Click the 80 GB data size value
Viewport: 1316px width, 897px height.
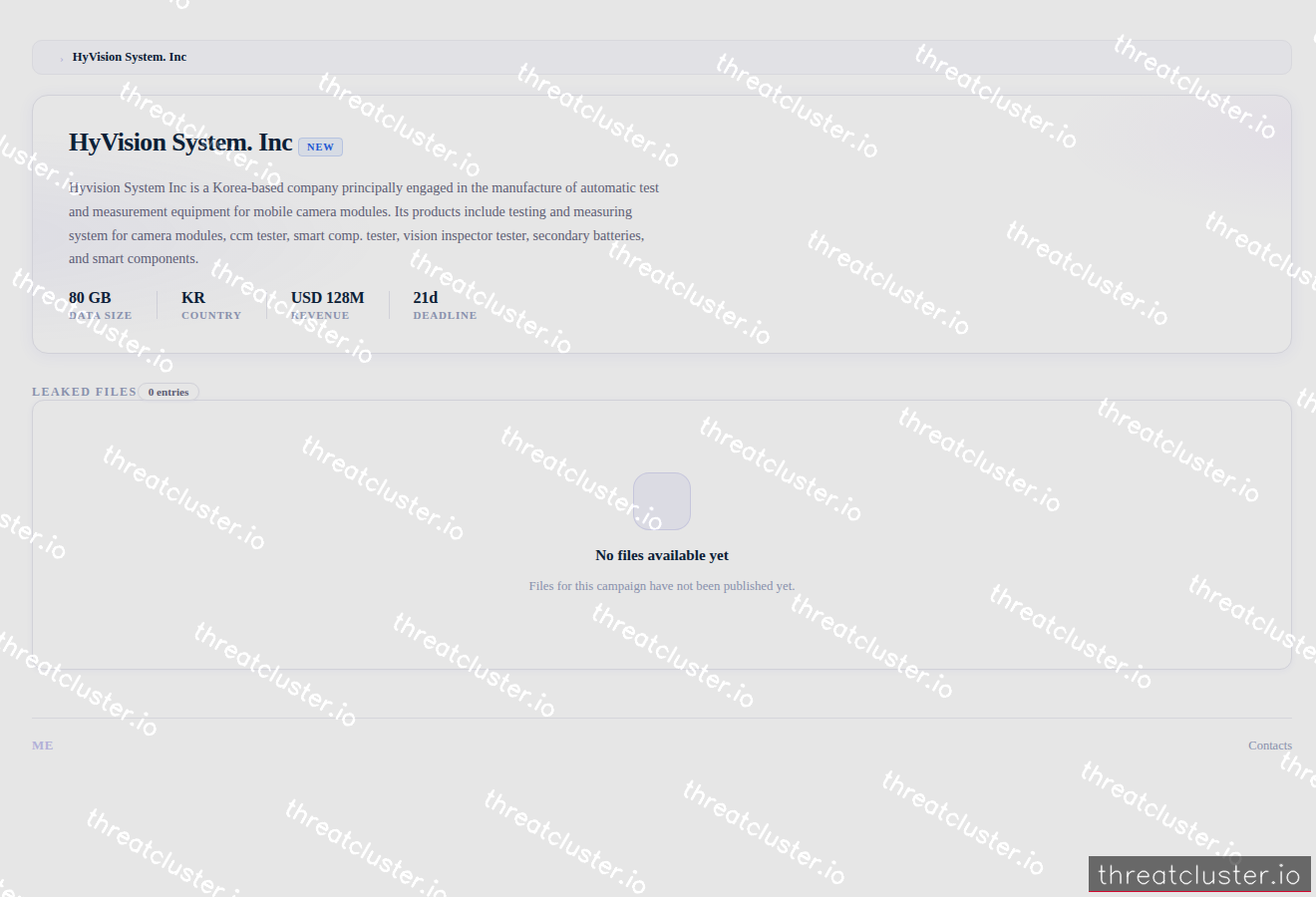90,297
